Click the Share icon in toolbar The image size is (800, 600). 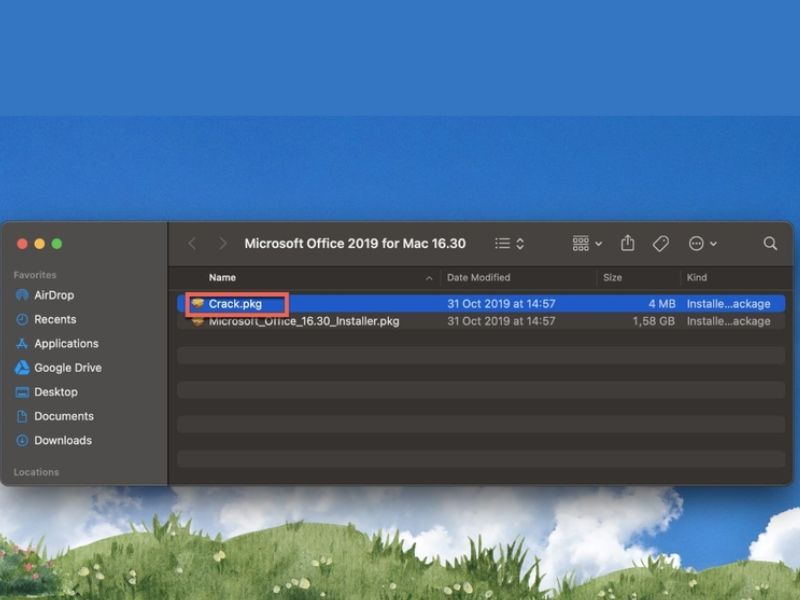point(628,243)
